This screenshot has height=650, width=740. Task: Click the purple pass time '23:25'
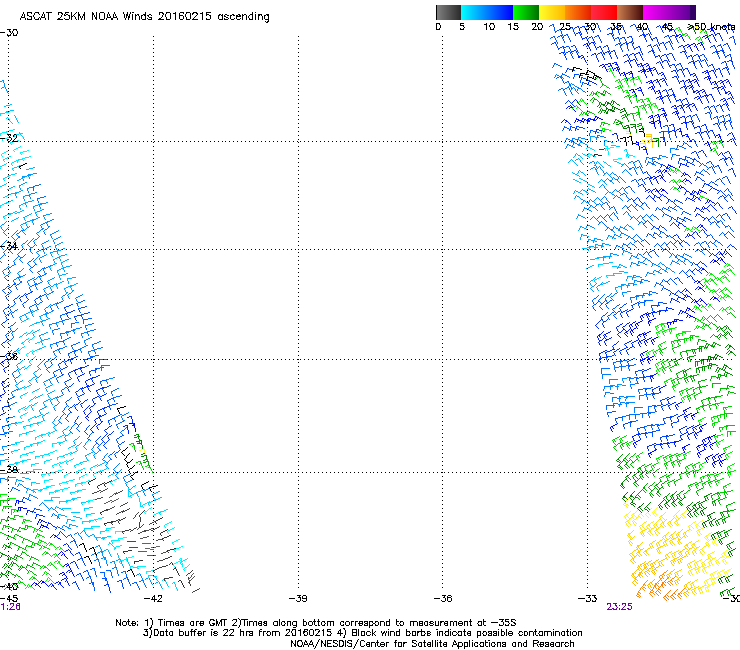[x=619, y=607]
